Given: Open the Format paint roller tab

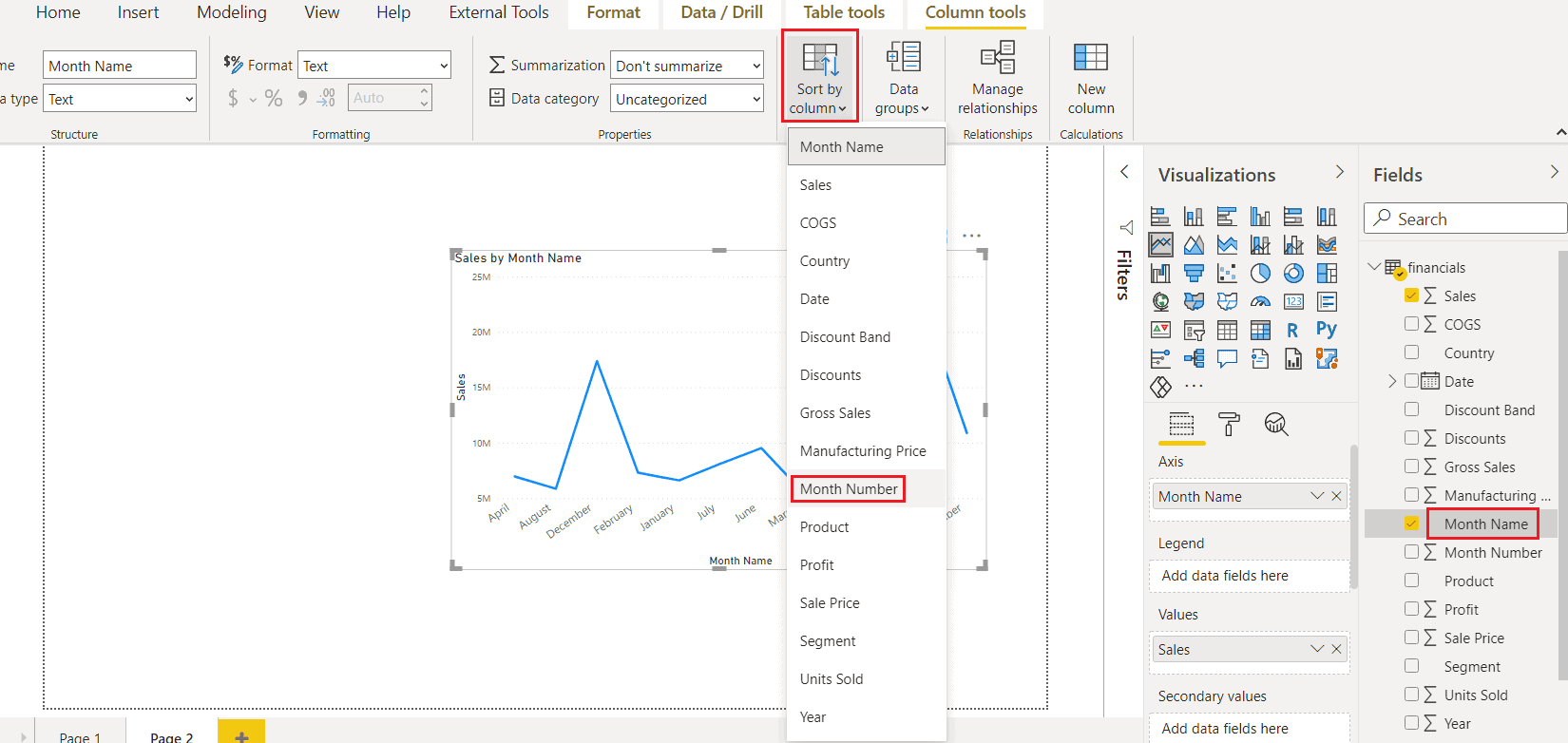Looking at the screenshot, I should point(1229,425).
